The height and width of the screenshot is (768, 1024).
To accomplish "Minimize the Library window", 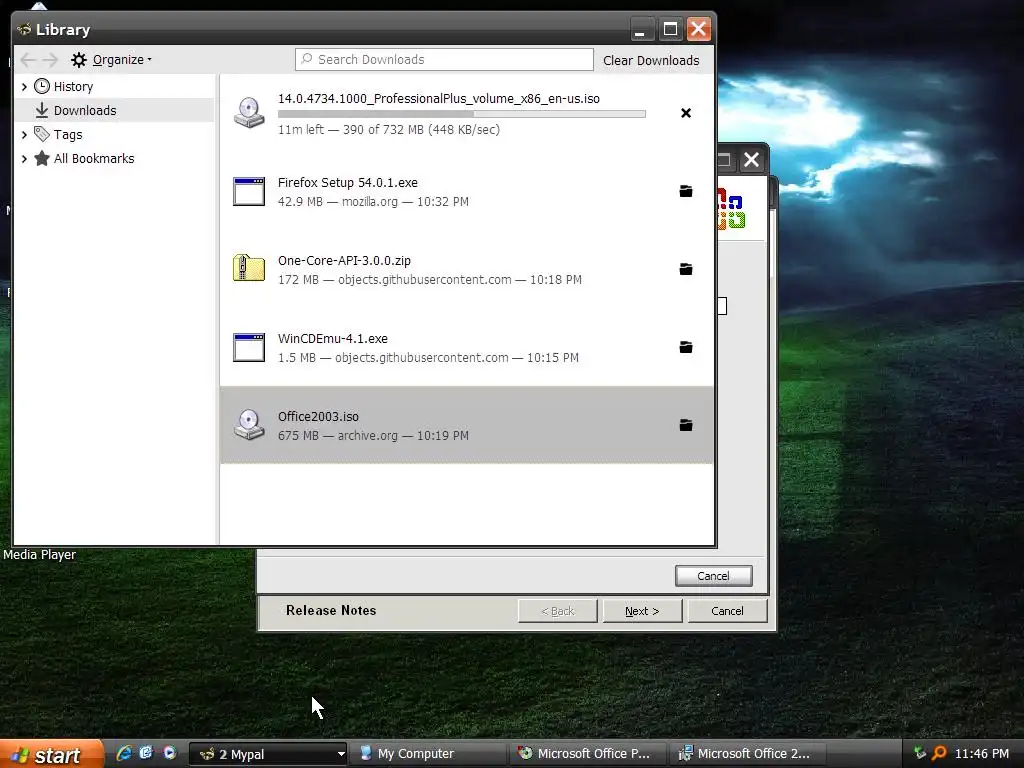I will (x=641, y=29).
